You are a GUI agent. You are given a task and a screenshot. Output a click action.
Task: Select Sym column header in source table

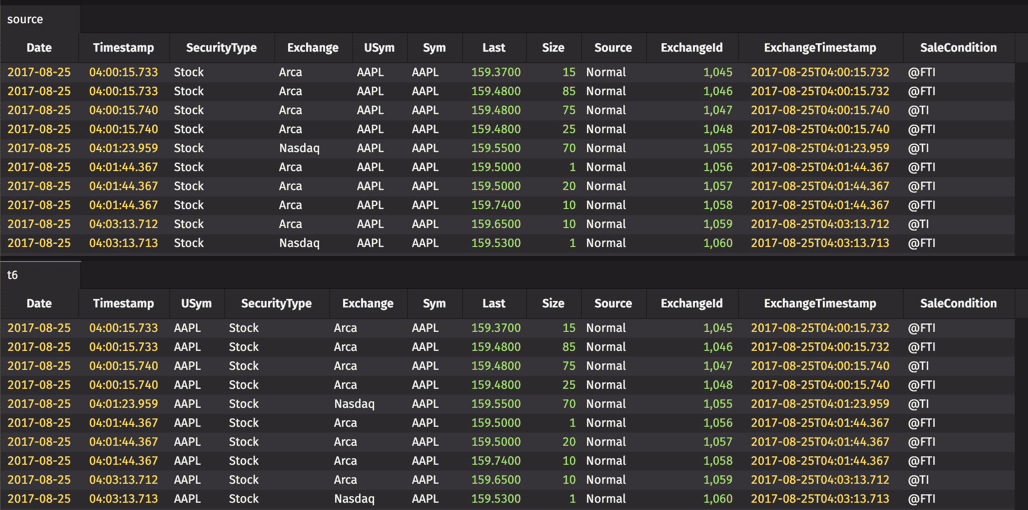(x=434, y=47)
